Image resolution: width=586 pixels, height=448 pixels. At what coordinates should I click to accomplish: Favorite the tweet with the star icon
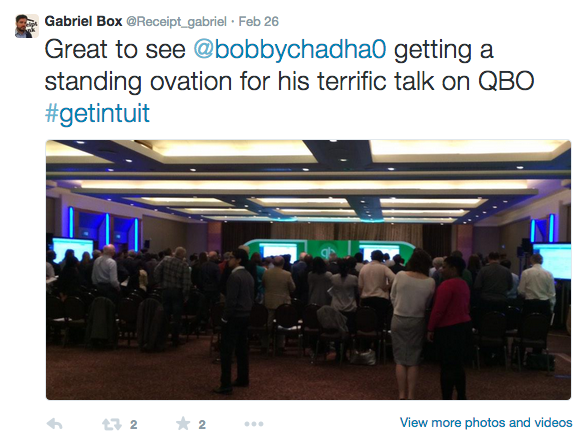pos(183,424)
